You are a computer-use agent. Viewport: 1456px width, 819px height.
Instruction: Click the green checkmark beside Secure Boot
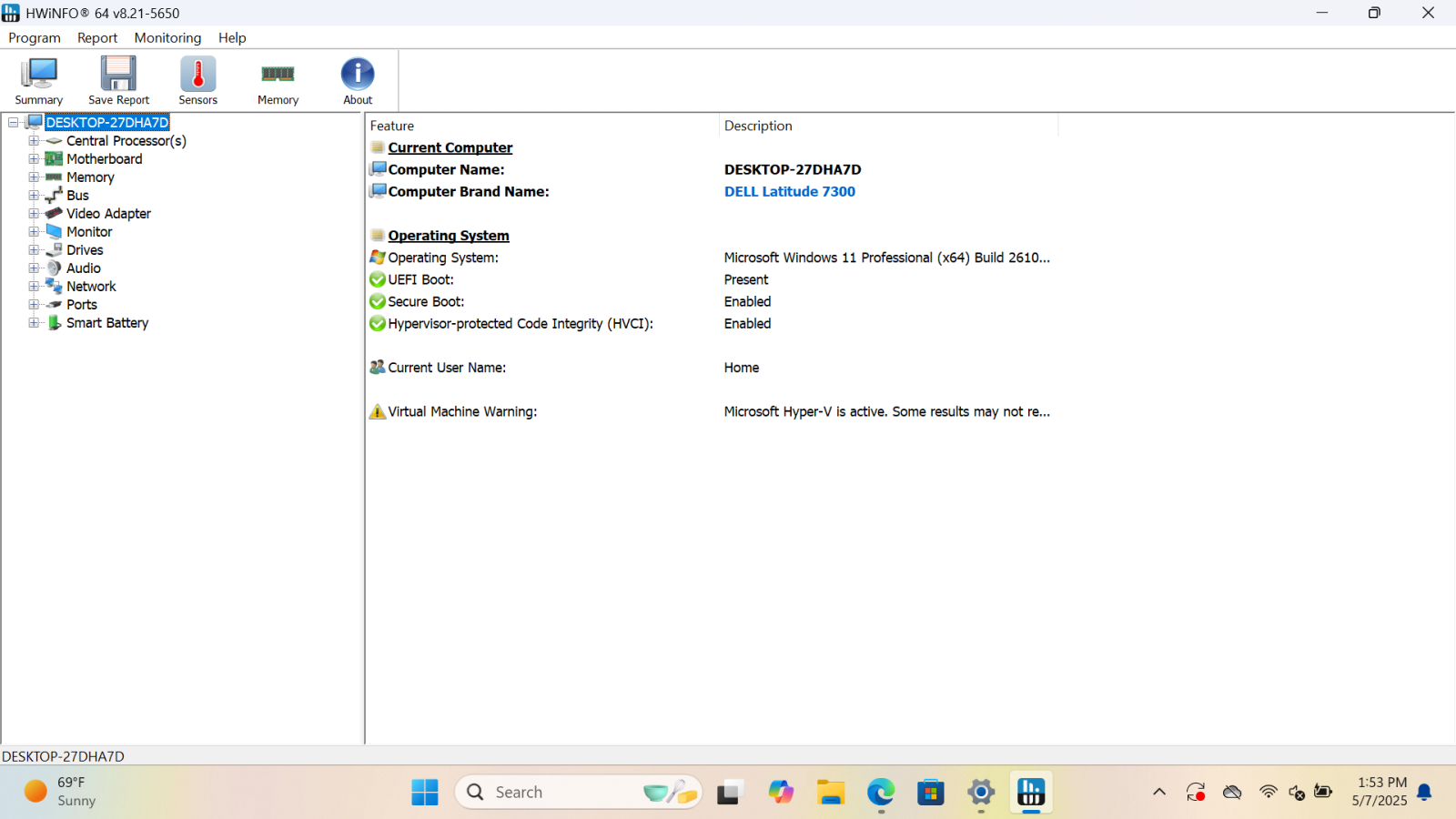pyautogui.click(x=378, y=301)
